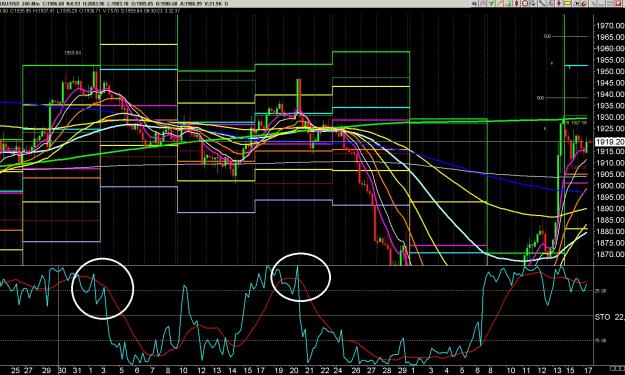The height and width of the screenshot is (375, 625).
Task: Click the dark cloud-shaped icon starting the toolbar
Action: click(x=475, y=4)
